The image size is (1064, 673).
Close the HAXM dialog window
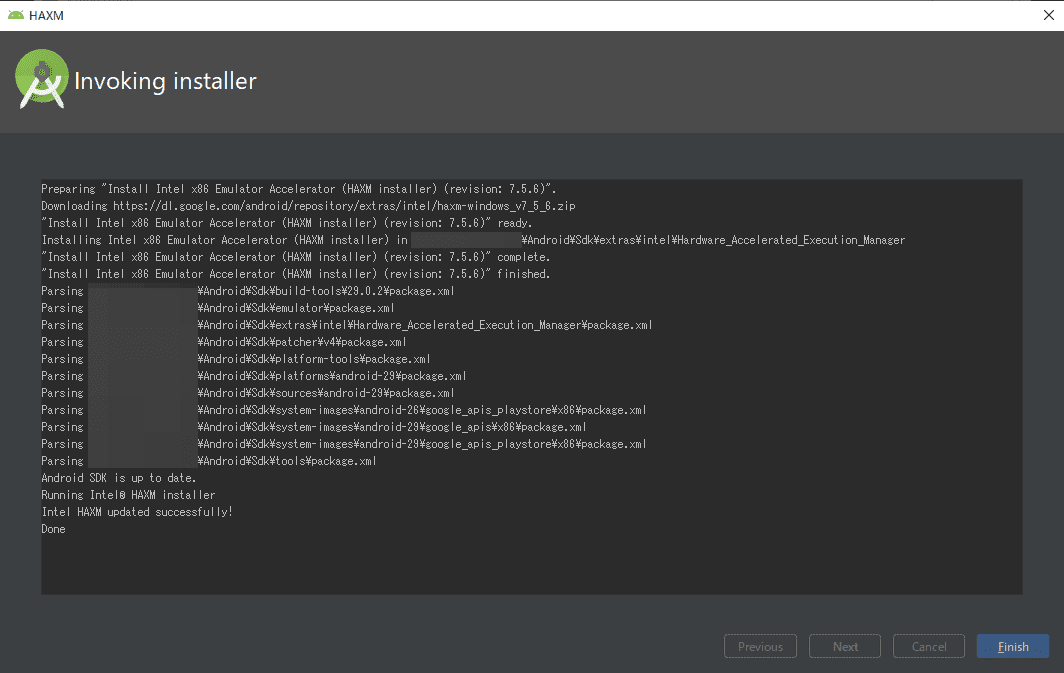pyautogui.click(x=1048, y=15)
